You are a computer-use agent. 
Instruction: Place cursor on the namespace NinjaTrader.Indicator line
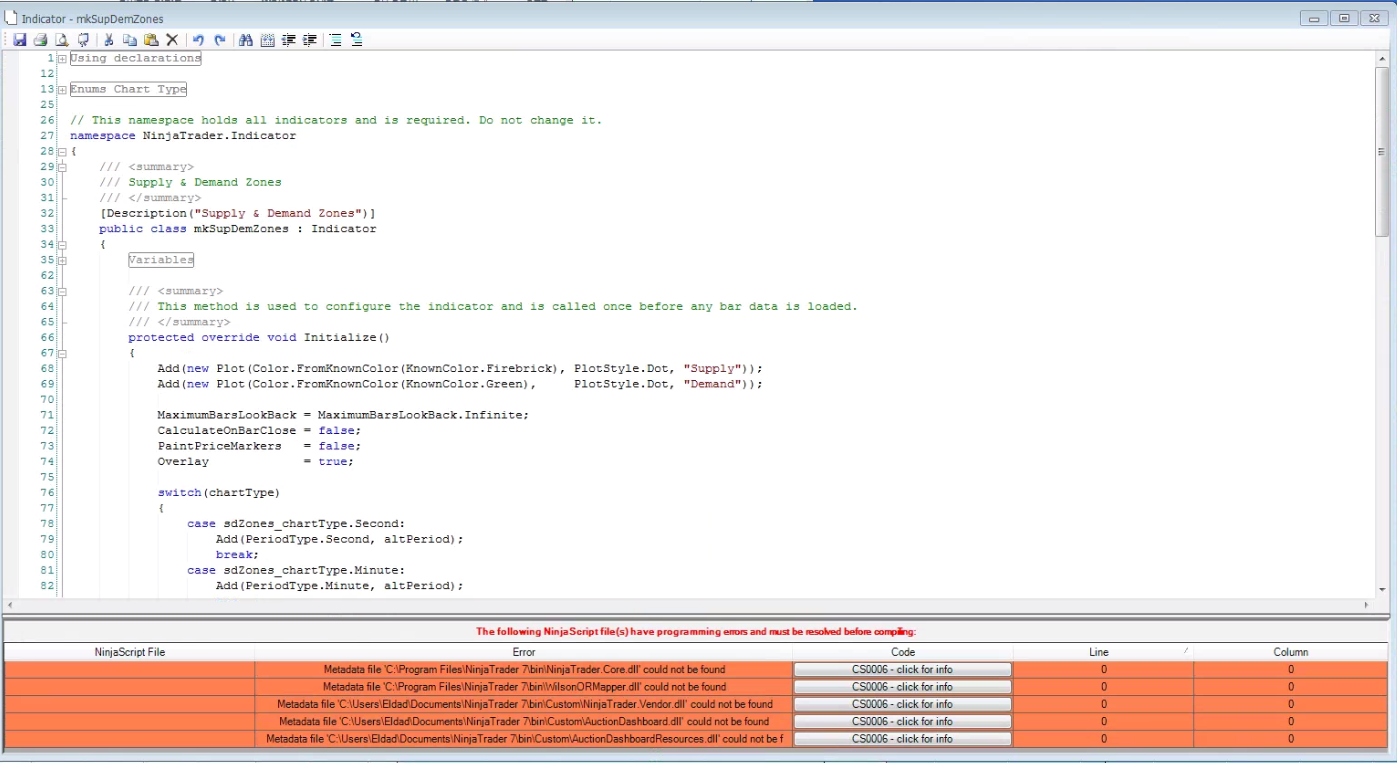click(x=183, y=136)
